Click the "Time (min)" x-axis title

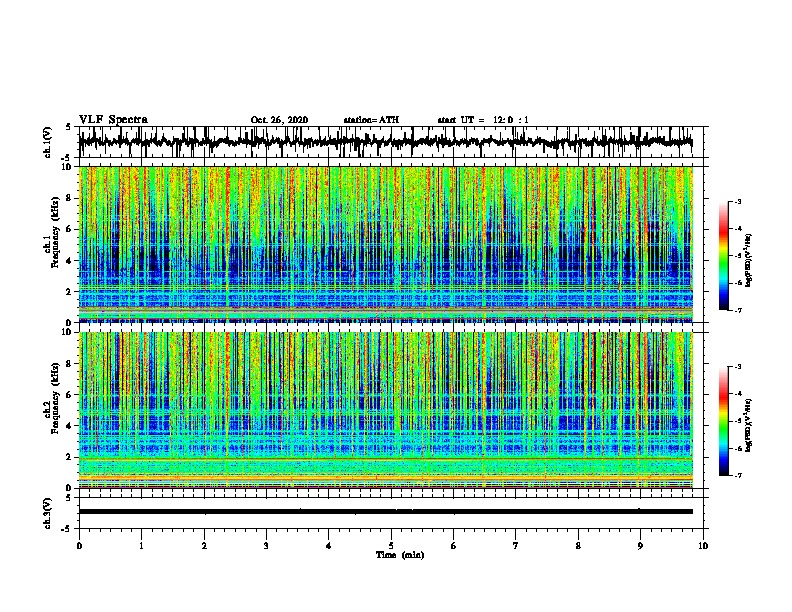pyautogui.click(x=400, y=555)
